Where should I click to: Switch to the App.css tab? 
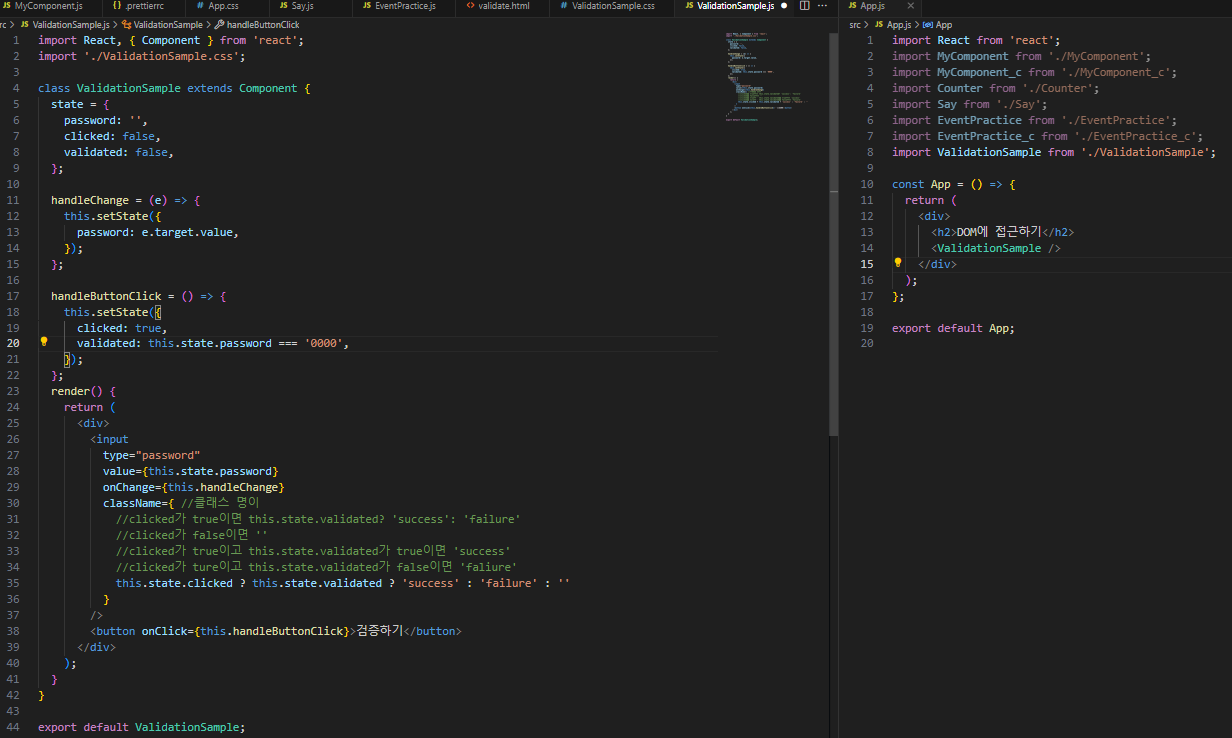(223, 6)
